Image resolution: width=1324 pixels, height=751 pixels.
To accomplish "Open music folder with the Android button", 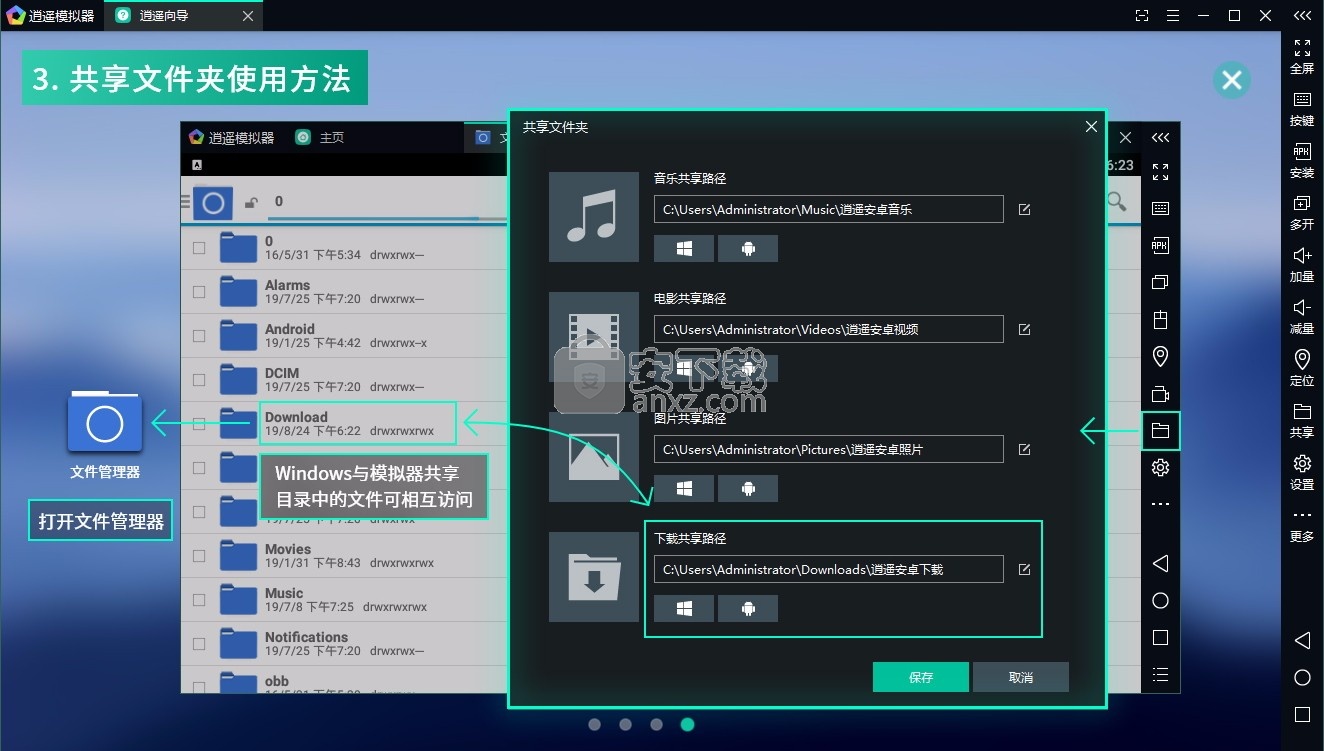I will click(748, 248).
